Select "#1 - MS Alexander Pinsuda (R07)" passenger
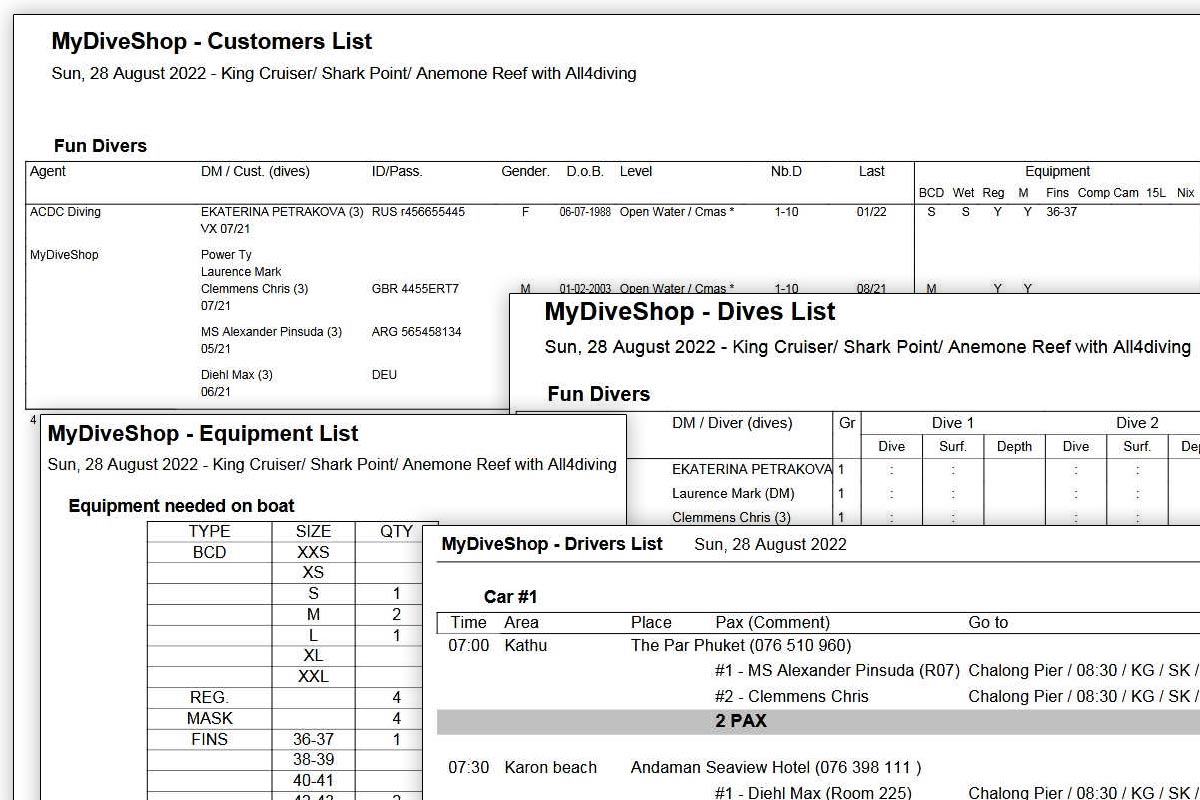The height and width of the screenshot is (800, 1200). pyautogui.click(x=837, y=671)
